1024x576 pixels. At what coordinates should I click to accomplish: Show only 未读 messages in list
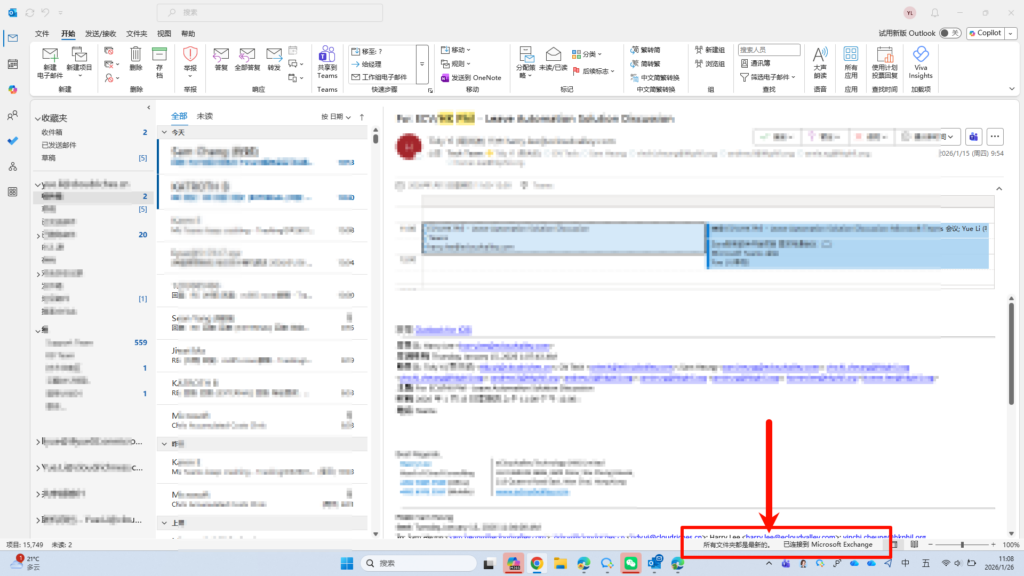(x=205, y=116)
